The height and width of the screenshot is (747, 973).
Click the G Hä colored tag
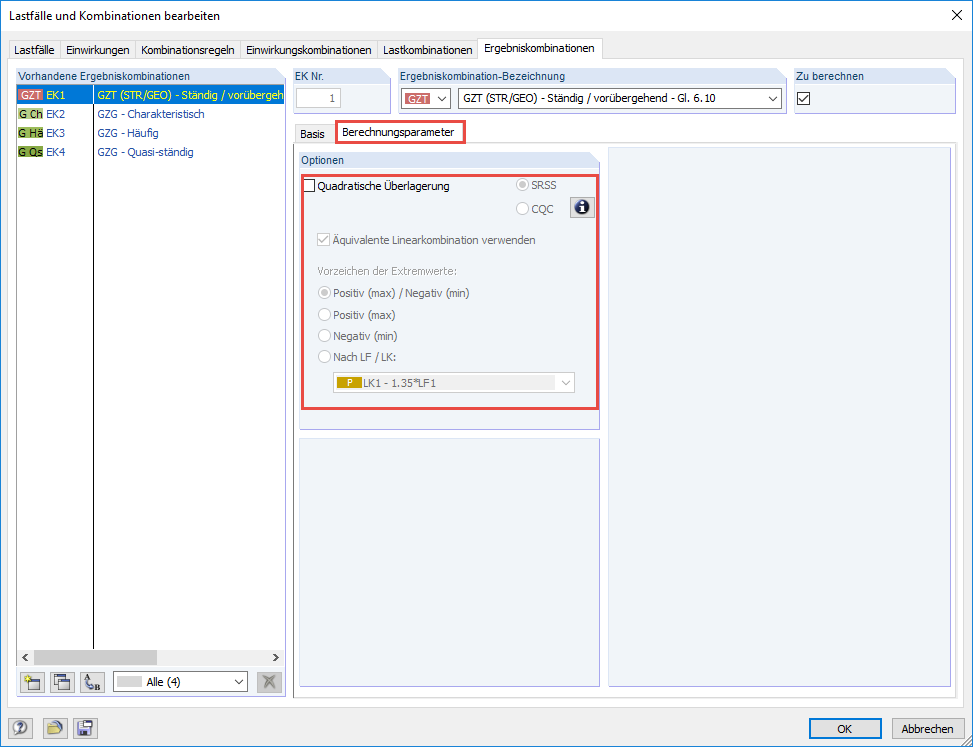coord(30,133)
